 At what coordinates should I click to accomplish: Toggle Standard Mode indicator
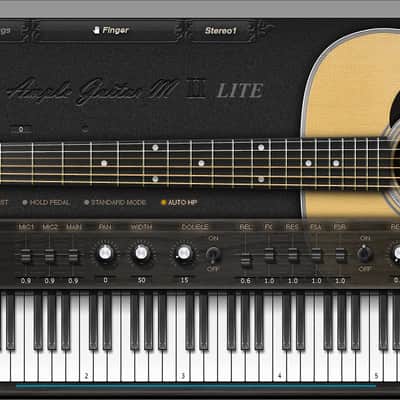[x=115, y=202]
